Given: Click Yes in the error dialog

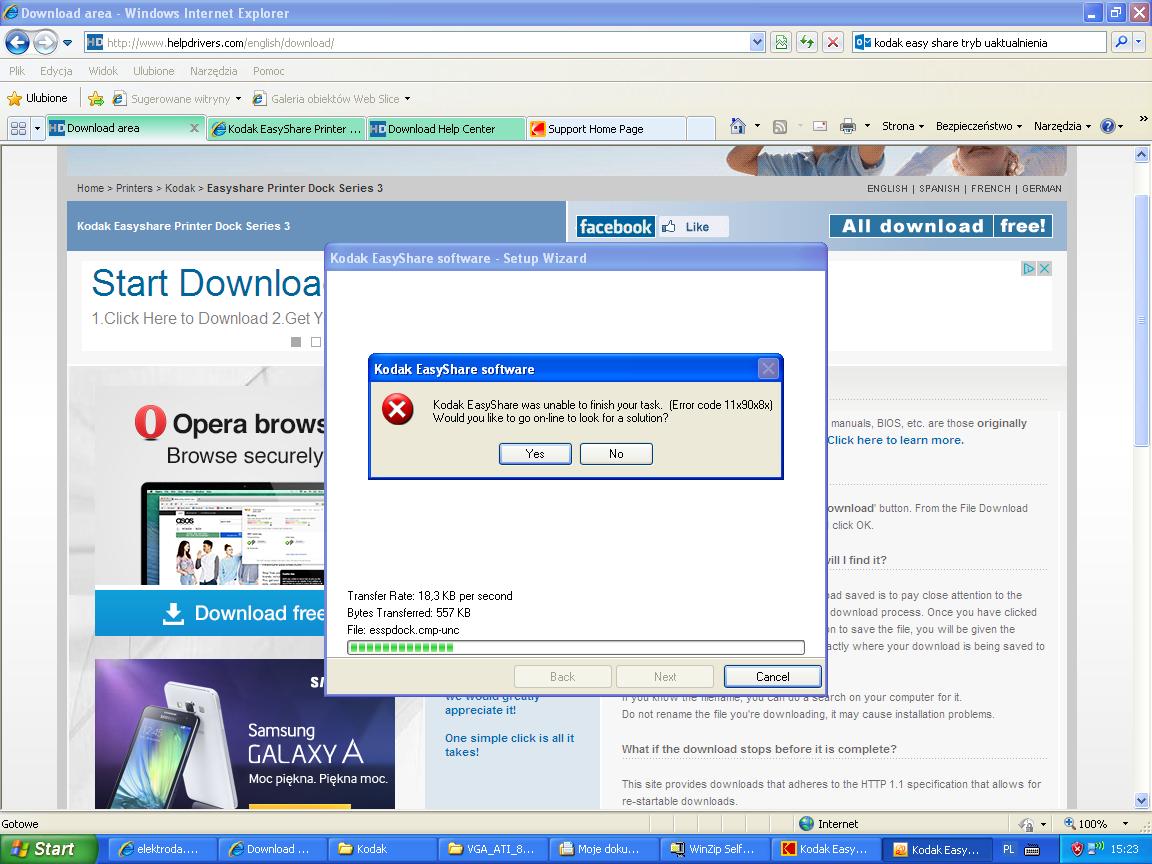Looking at the screenshot, I should click(535, 454).
